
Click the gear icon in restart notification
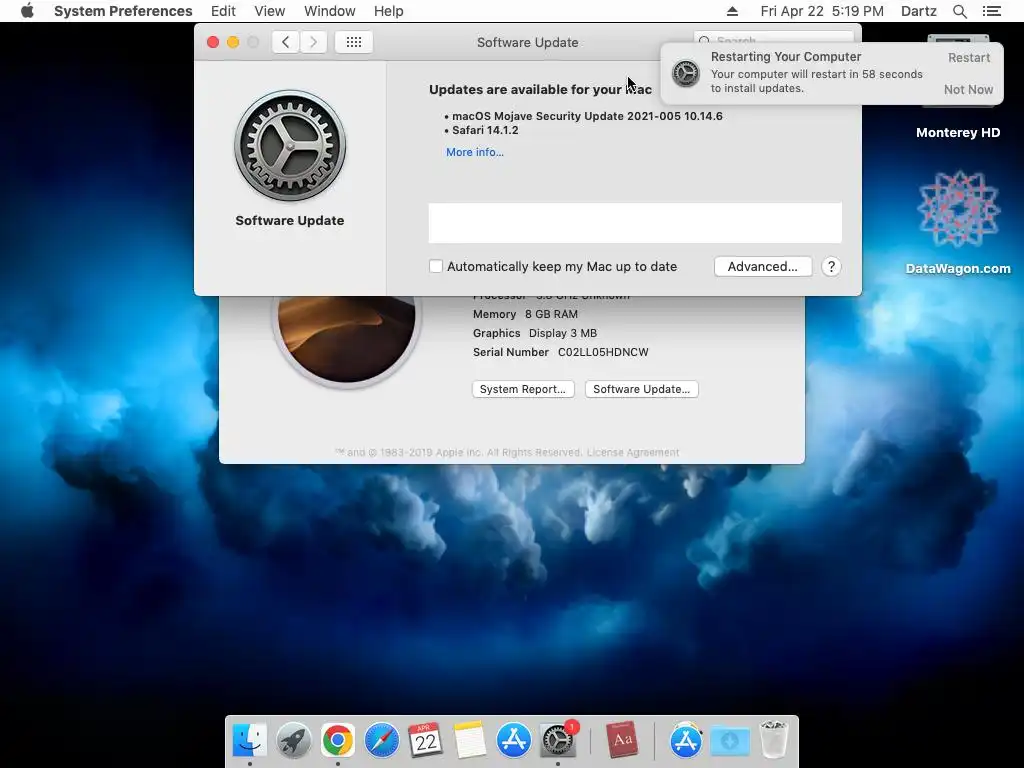(x=686, y=73)
